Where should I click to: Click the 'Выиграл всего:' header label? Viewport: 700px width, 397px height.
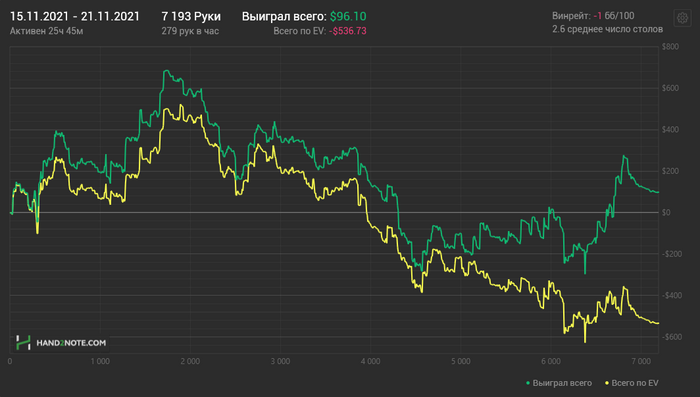[x=284, y=17]
